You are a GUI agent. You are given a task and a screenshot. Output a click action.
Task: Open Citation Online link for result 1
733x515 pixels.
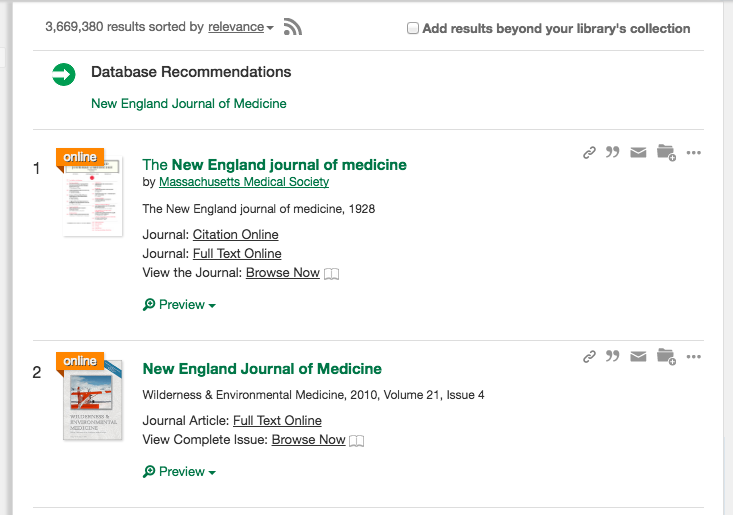click(x=235, y=235)
